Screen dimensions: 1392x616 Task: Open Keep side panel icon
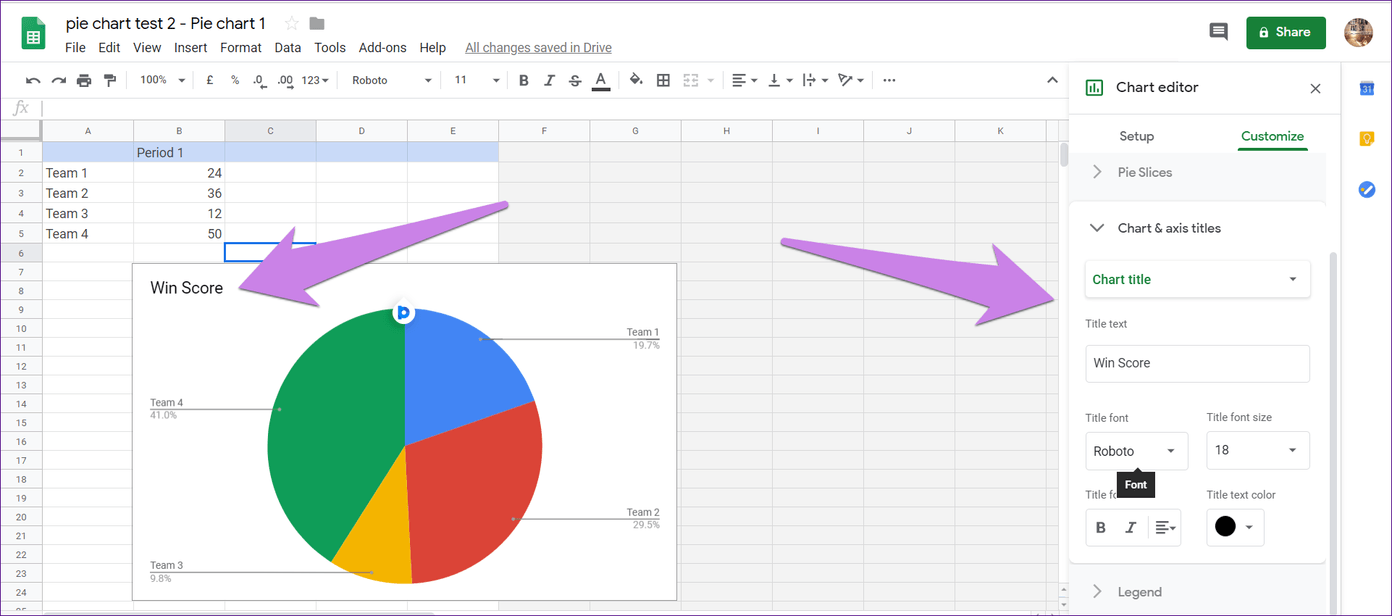click(1367, 139)
